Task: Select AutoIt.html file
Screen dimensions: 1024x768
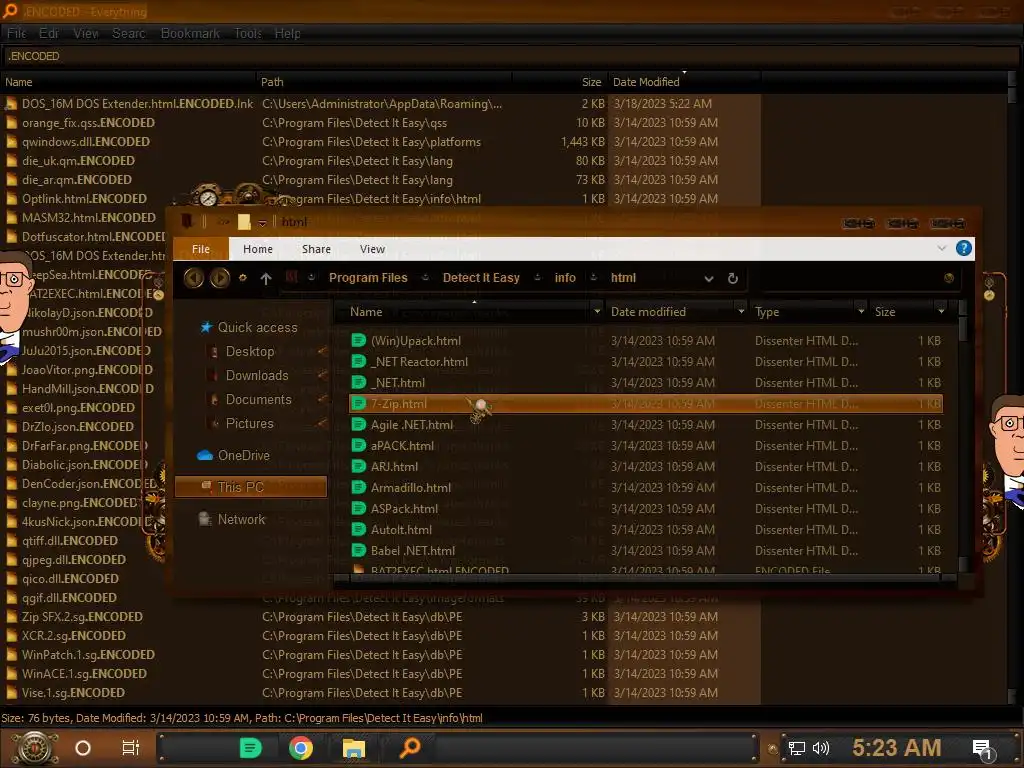Action: (401, 530)
